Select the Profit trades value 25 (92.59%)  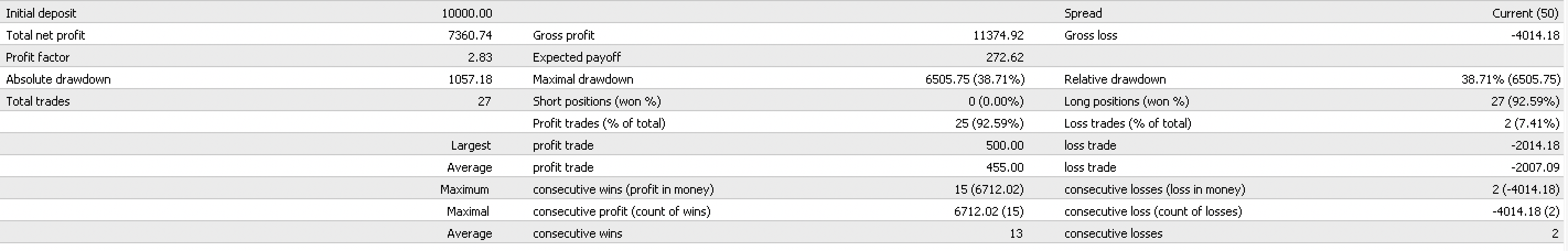pyautogui.click(x=989, y=123)
